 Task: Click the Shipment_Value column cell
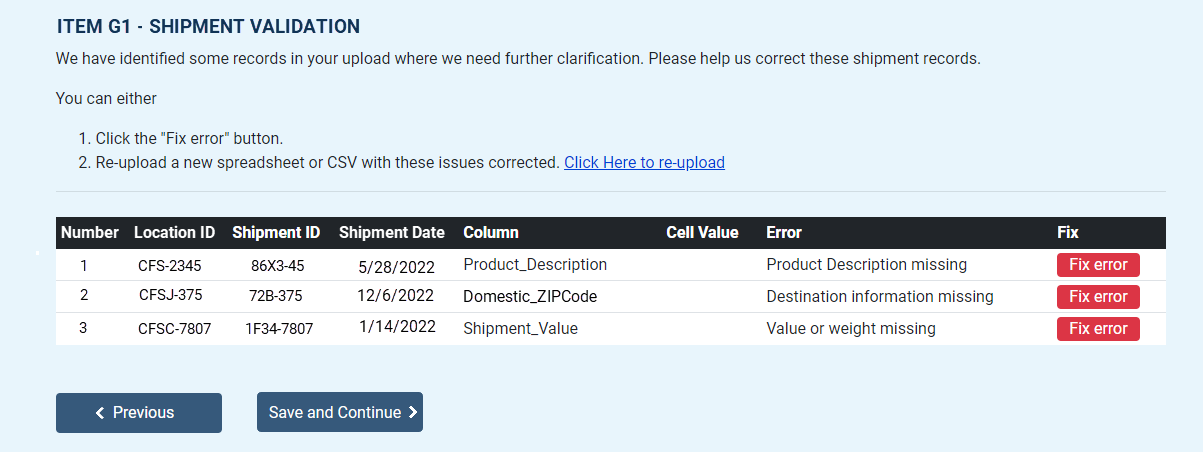point(520,329)
